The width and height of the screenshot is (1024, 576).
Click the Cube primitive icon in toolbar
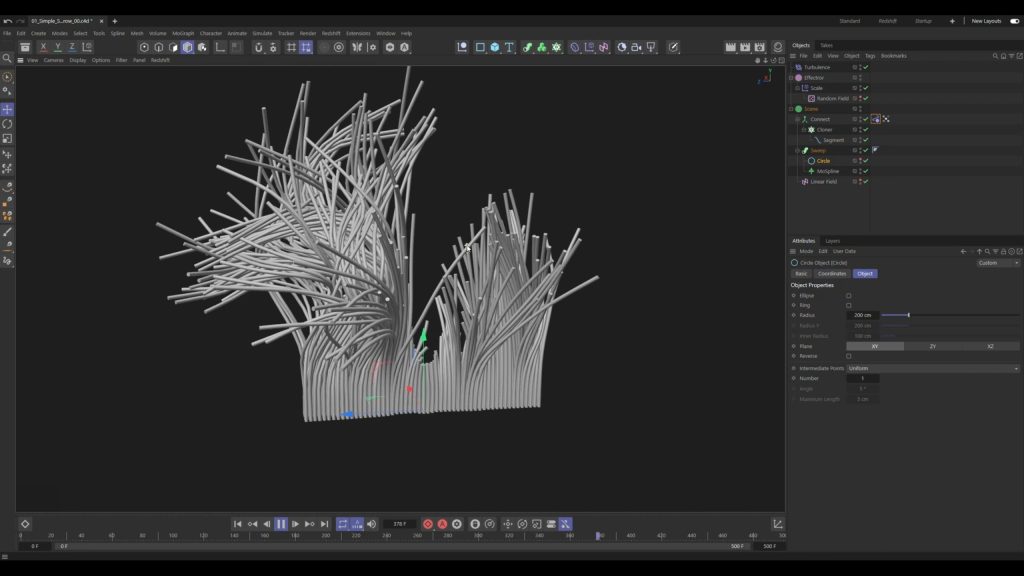coord(494,47)
